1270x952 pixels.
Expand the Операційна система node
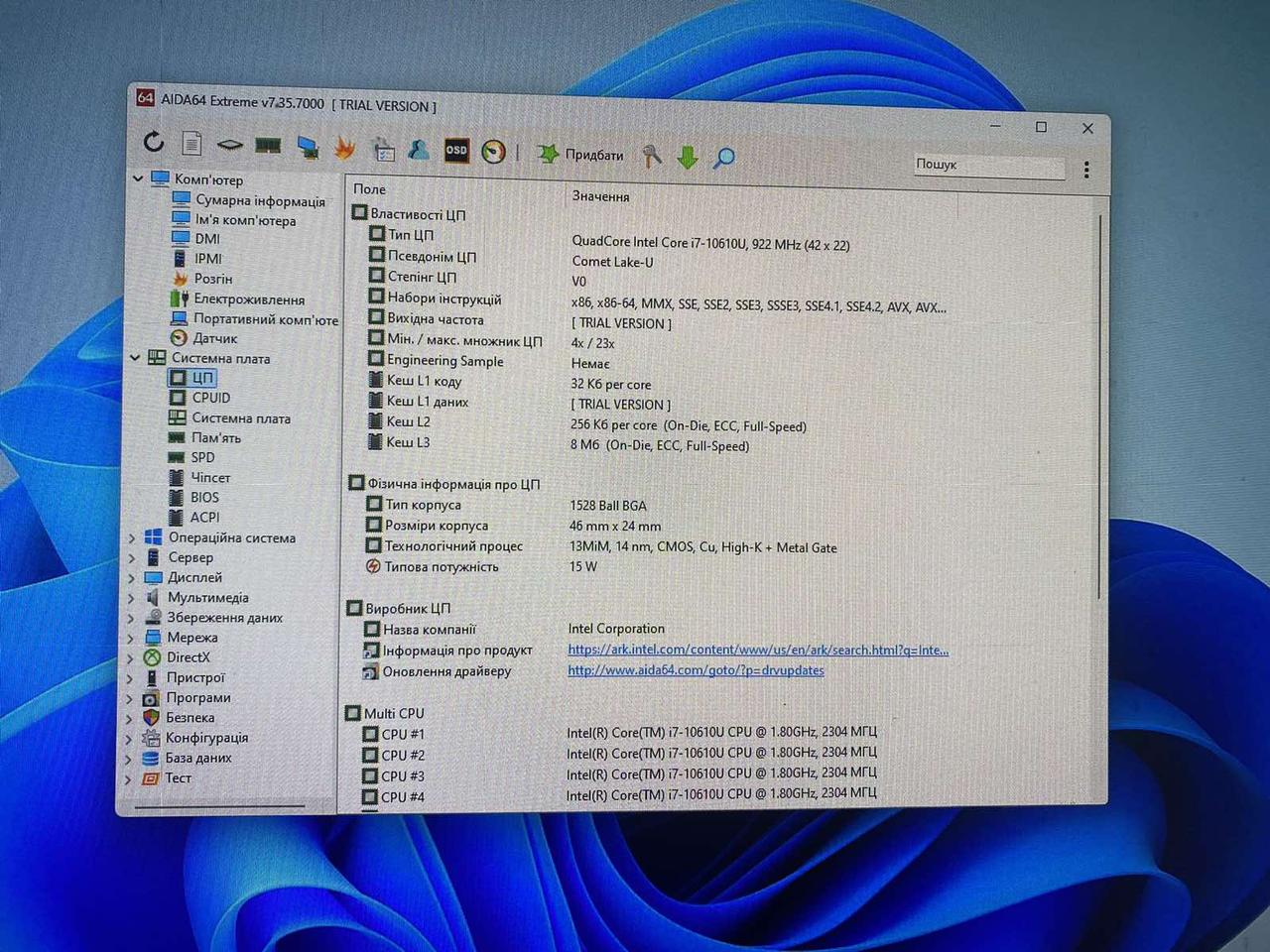[x=132, y=537]
